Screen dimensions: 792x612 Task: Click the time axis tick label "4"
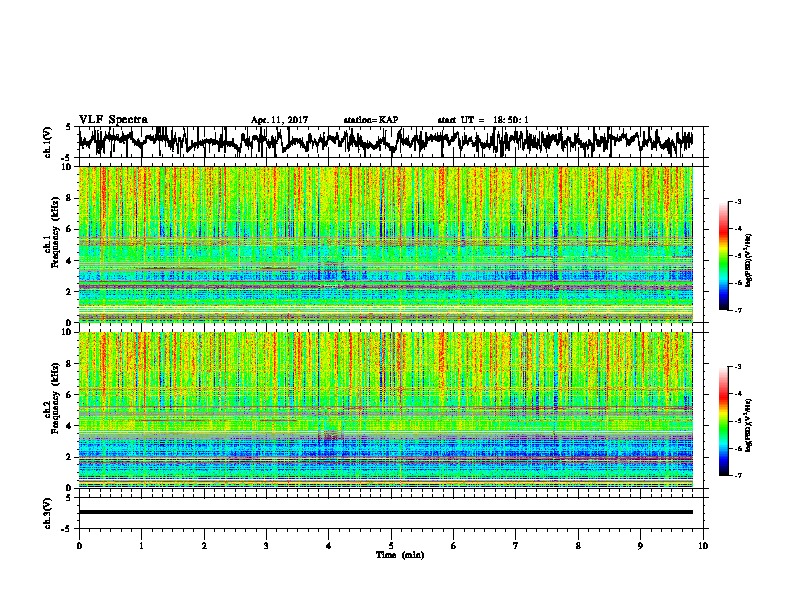click(x=329, y=546)
